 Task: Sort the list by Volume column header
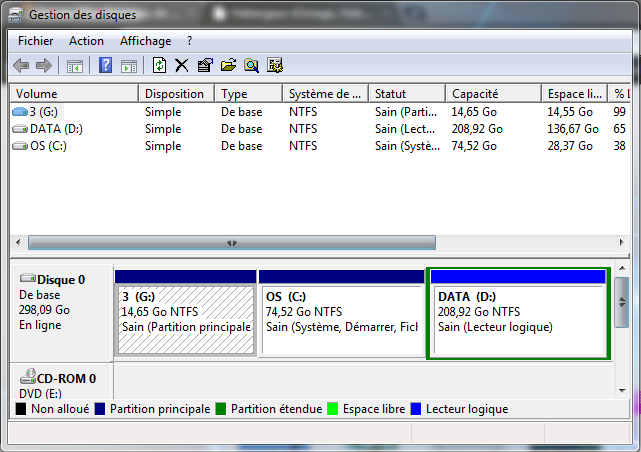coord(72,93)
